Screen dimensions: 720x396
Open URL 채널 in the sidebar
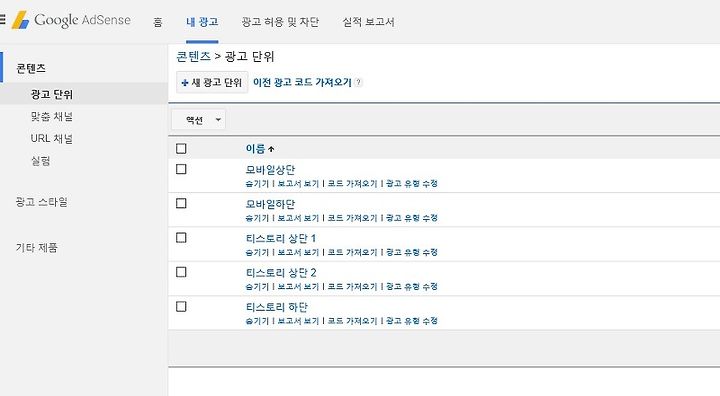click(x=52, y=138)
